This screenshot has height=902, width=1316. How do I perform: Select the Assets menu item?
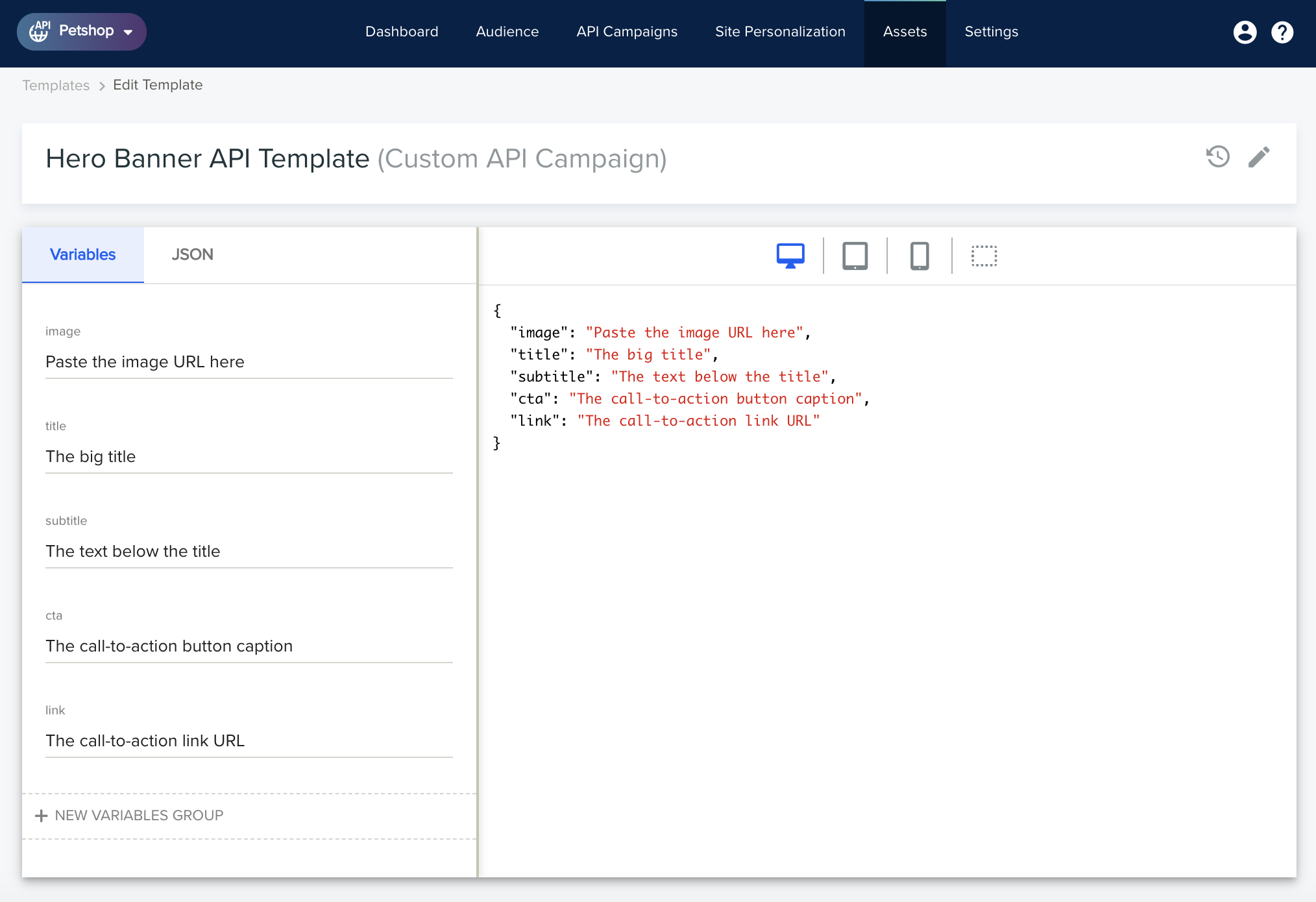click(x=905, y=32)
